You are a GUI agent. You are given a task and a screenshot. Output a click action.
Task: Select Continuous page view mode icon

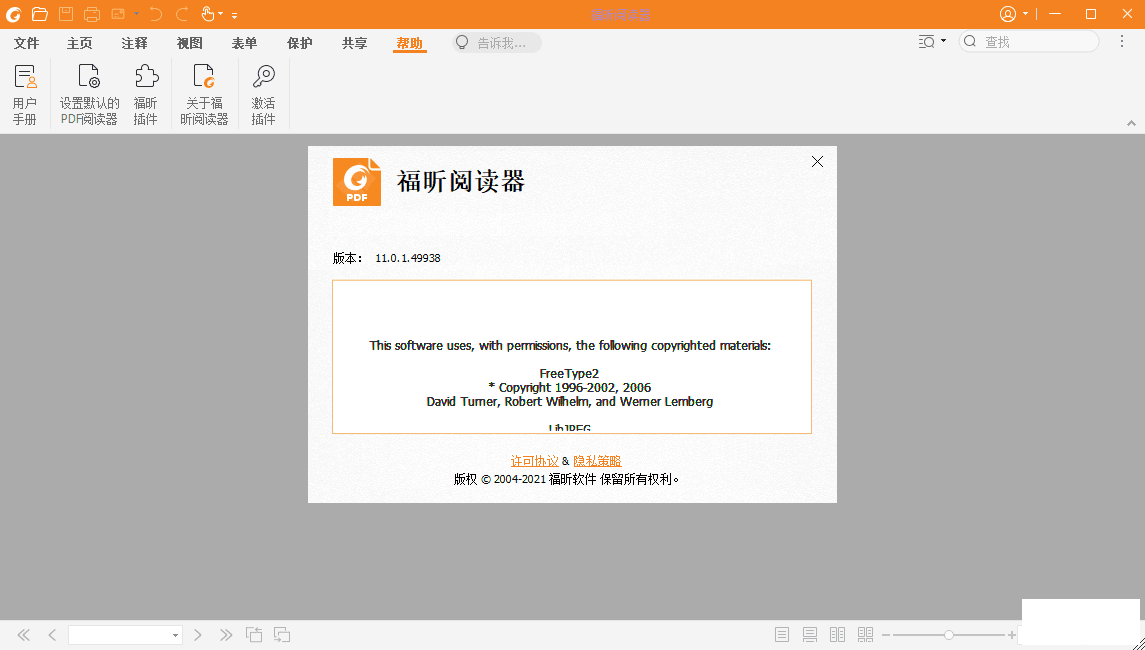click(810, 635)
